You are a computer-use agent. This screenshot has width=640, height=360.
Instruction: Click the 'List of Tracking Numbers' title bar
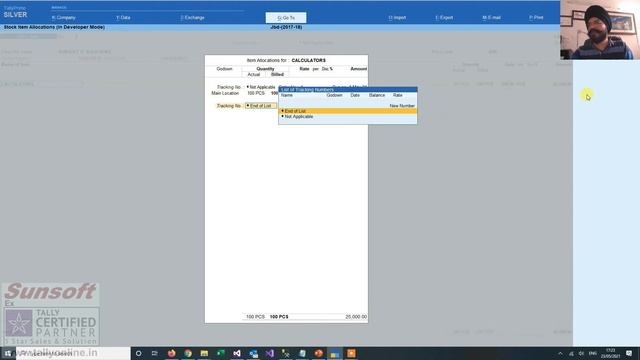[x=348, y=89]
